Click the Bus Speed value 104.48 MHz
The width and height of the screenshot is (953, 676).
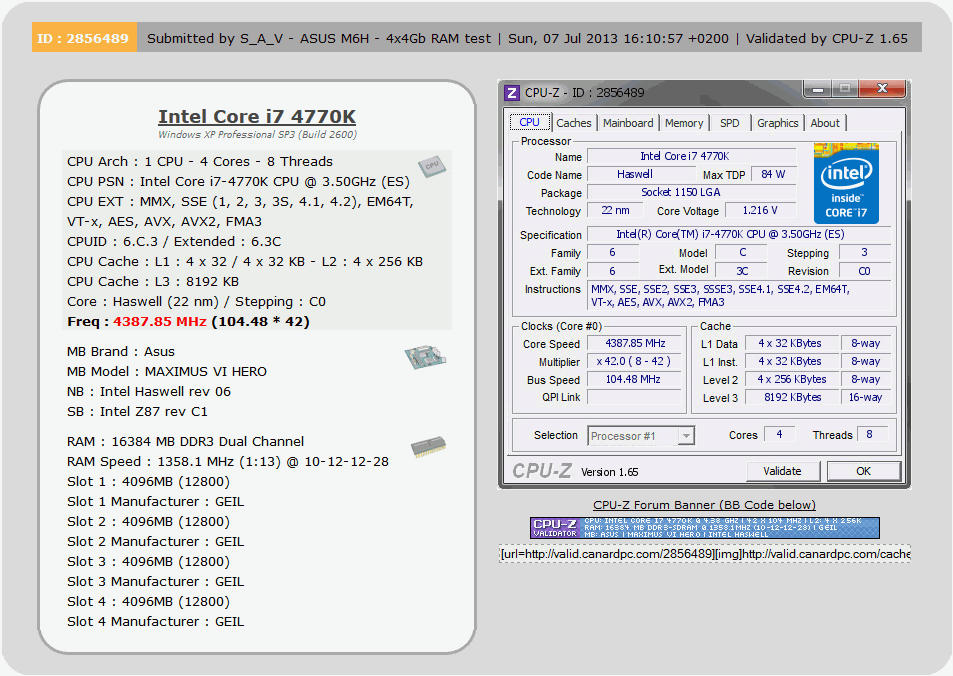[635, 379]
